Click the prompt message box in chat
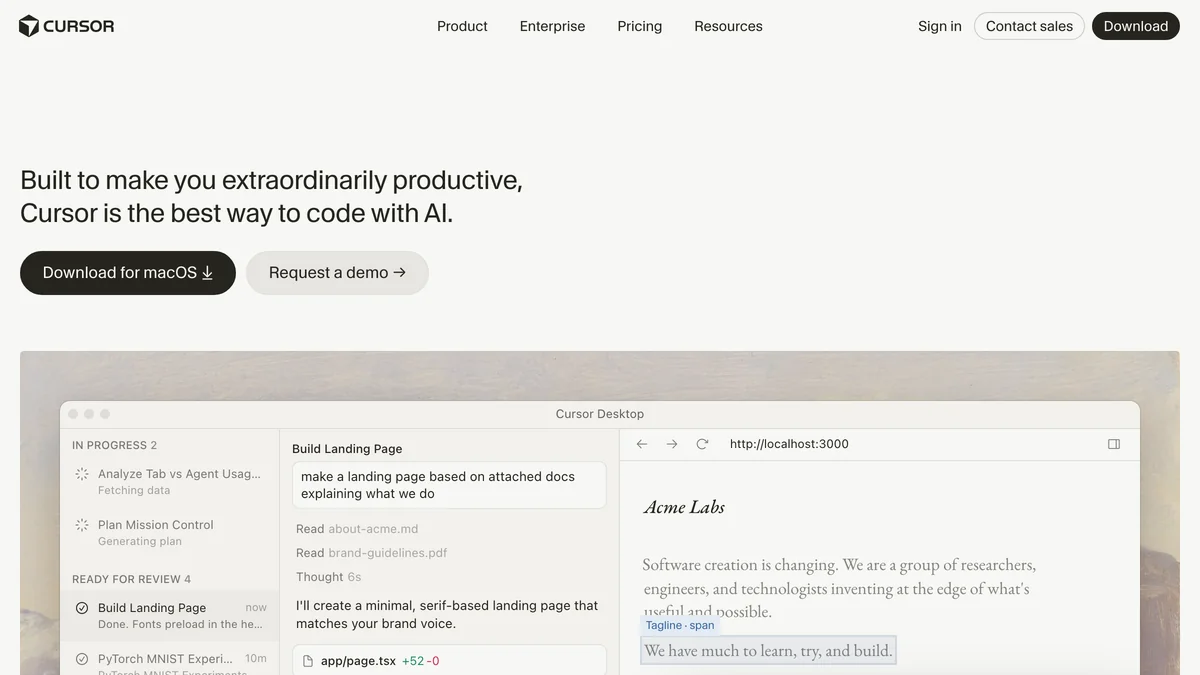Image resolution: width=1200 pixels, height=675 pixels. click(449, 485)
